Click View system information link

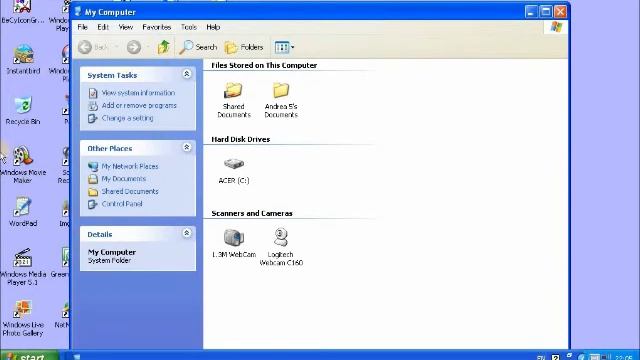pyautogui.click(x=138, y=93)
